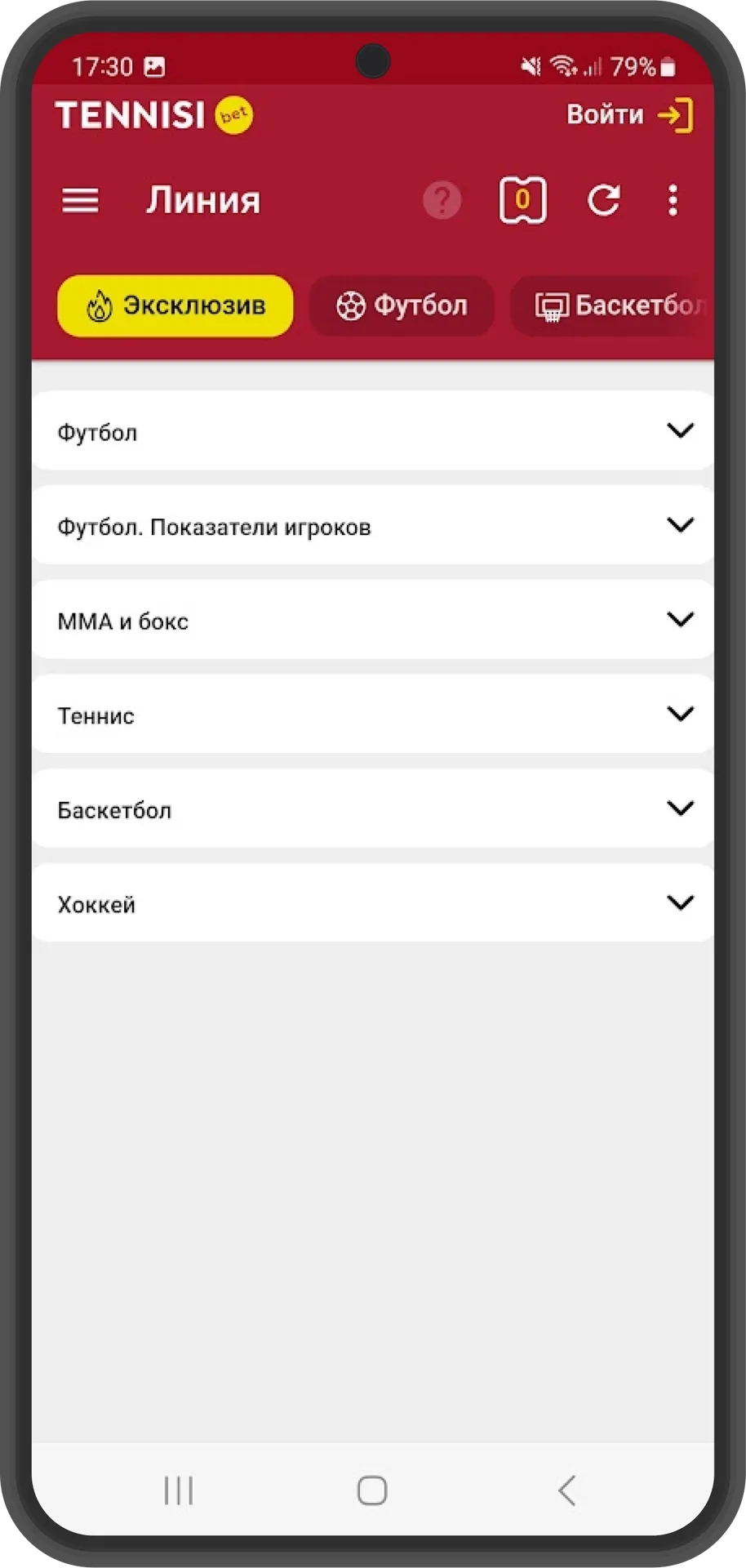Tap the Android back navigation arrow
The image size is (746, 1568).
[x=567, y=1490]
